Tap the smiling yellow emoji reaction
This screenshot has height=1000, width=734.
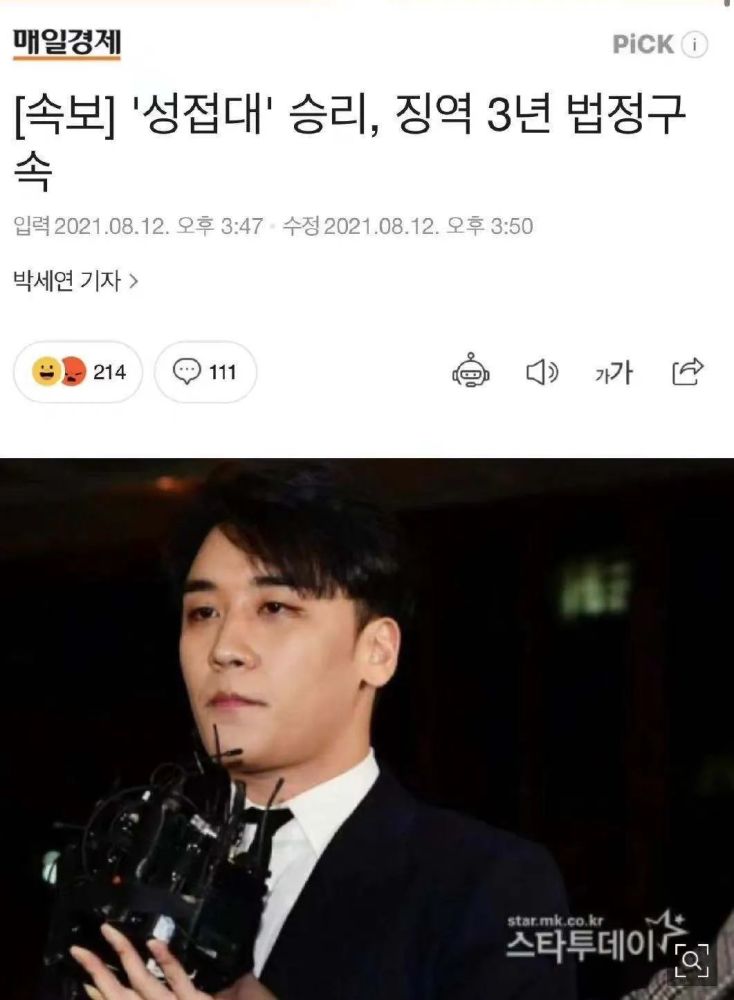pos(47,371)
